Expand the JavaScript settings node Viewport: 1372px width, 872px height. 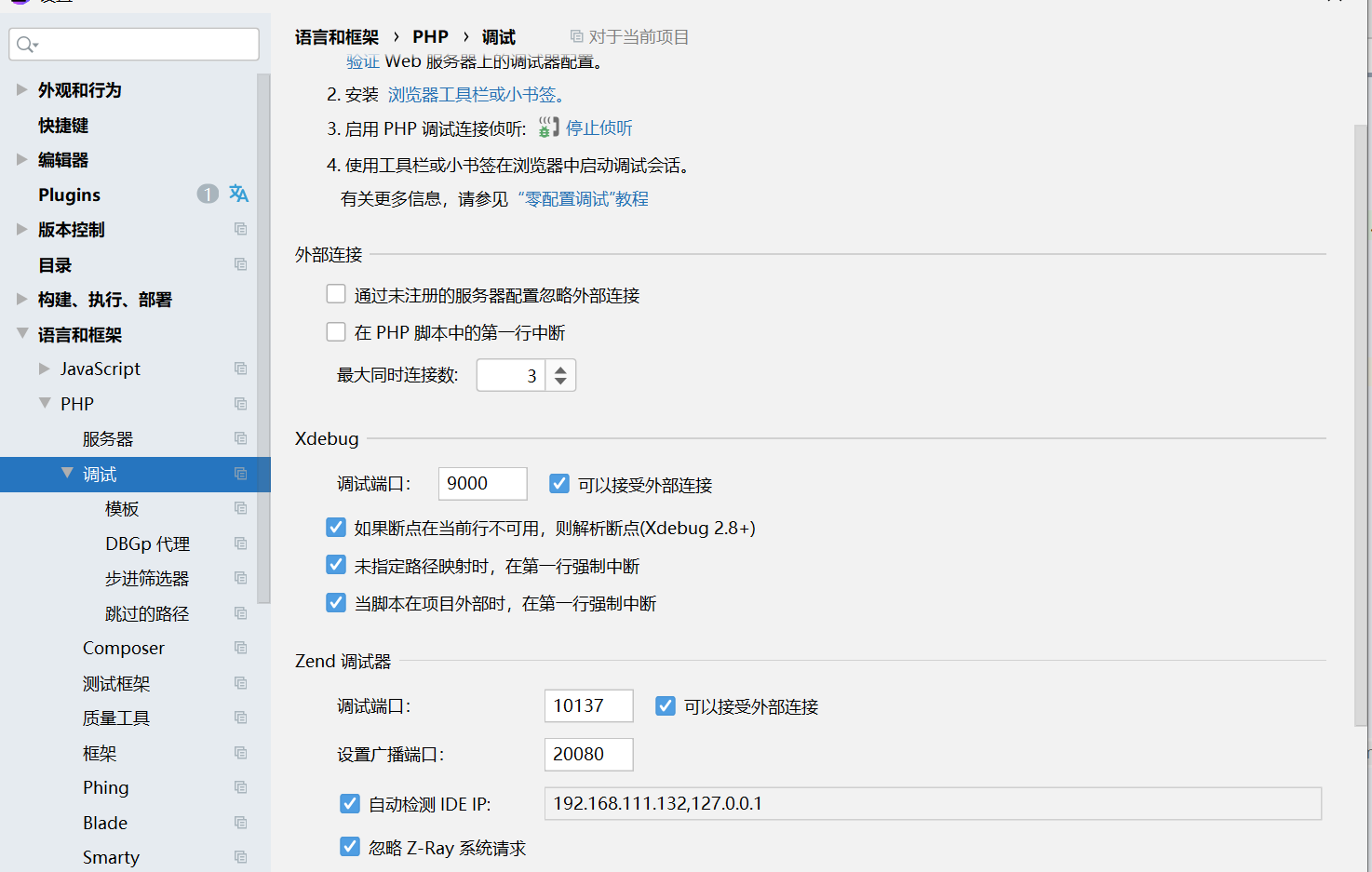pos(45,369)
